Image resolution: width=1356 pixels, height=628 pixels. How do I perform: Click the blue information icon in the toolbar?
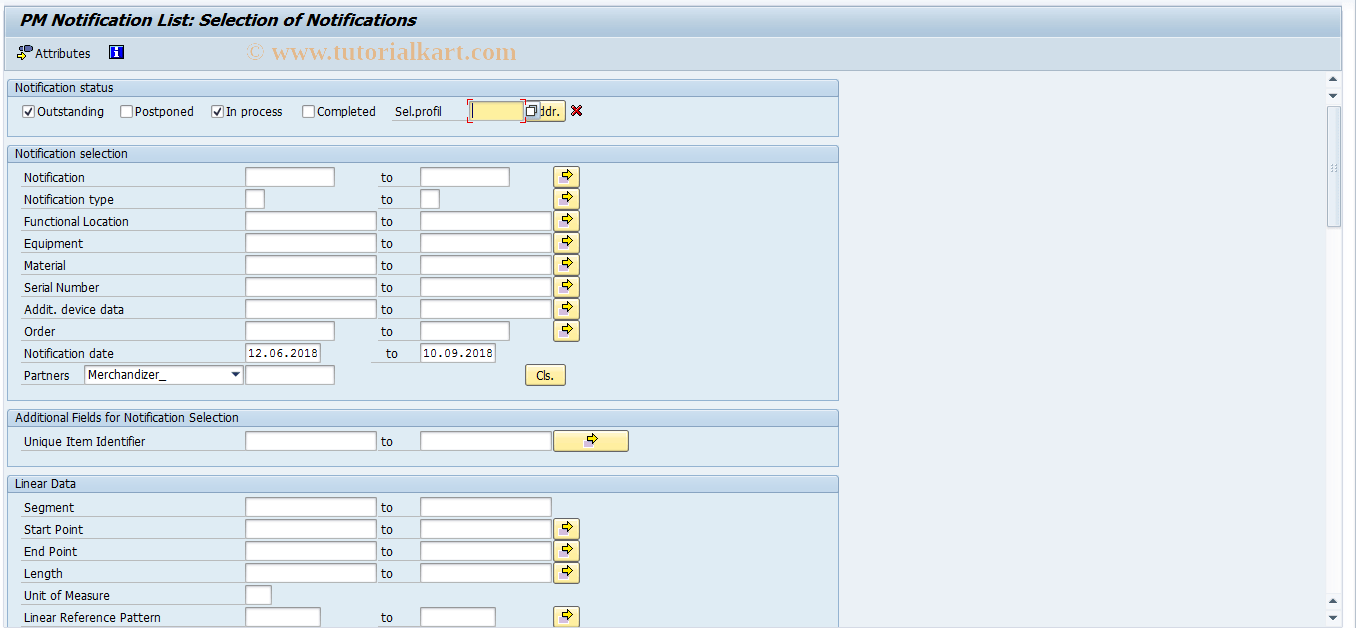click(116, 52)
